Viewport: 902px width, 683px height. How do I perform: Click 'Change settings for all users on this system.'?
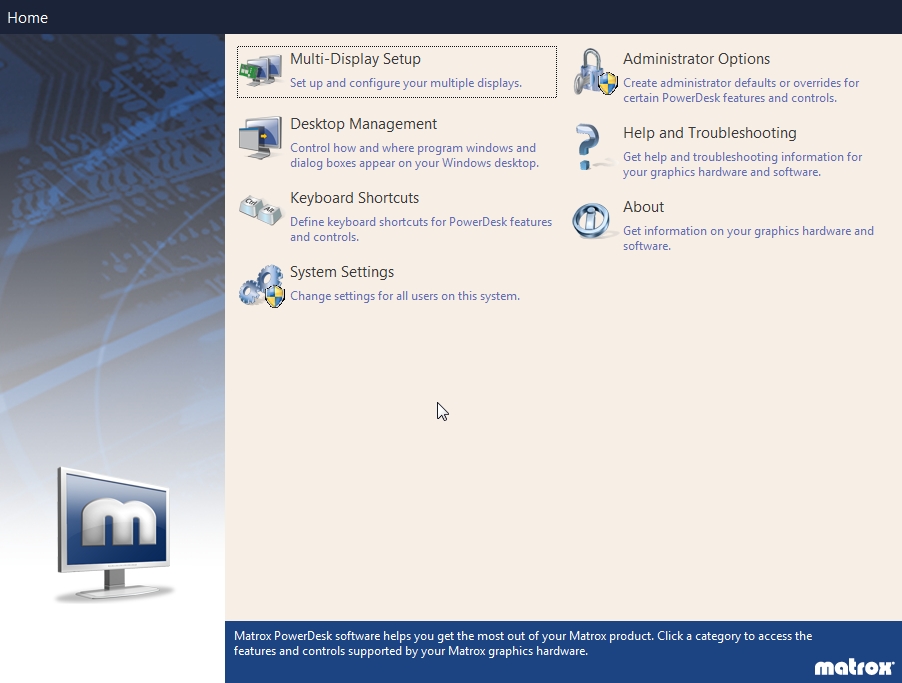405,296
